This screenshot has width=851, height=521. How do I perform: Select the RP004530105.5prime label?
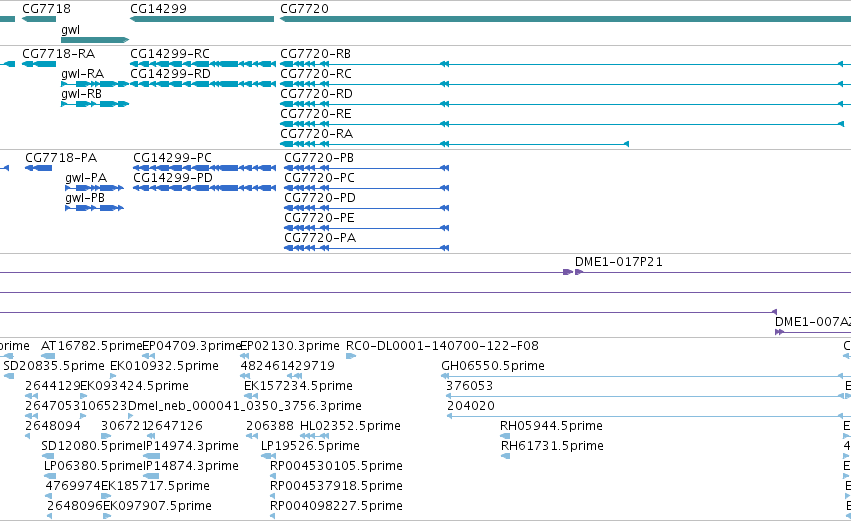[x=336, y=467]
